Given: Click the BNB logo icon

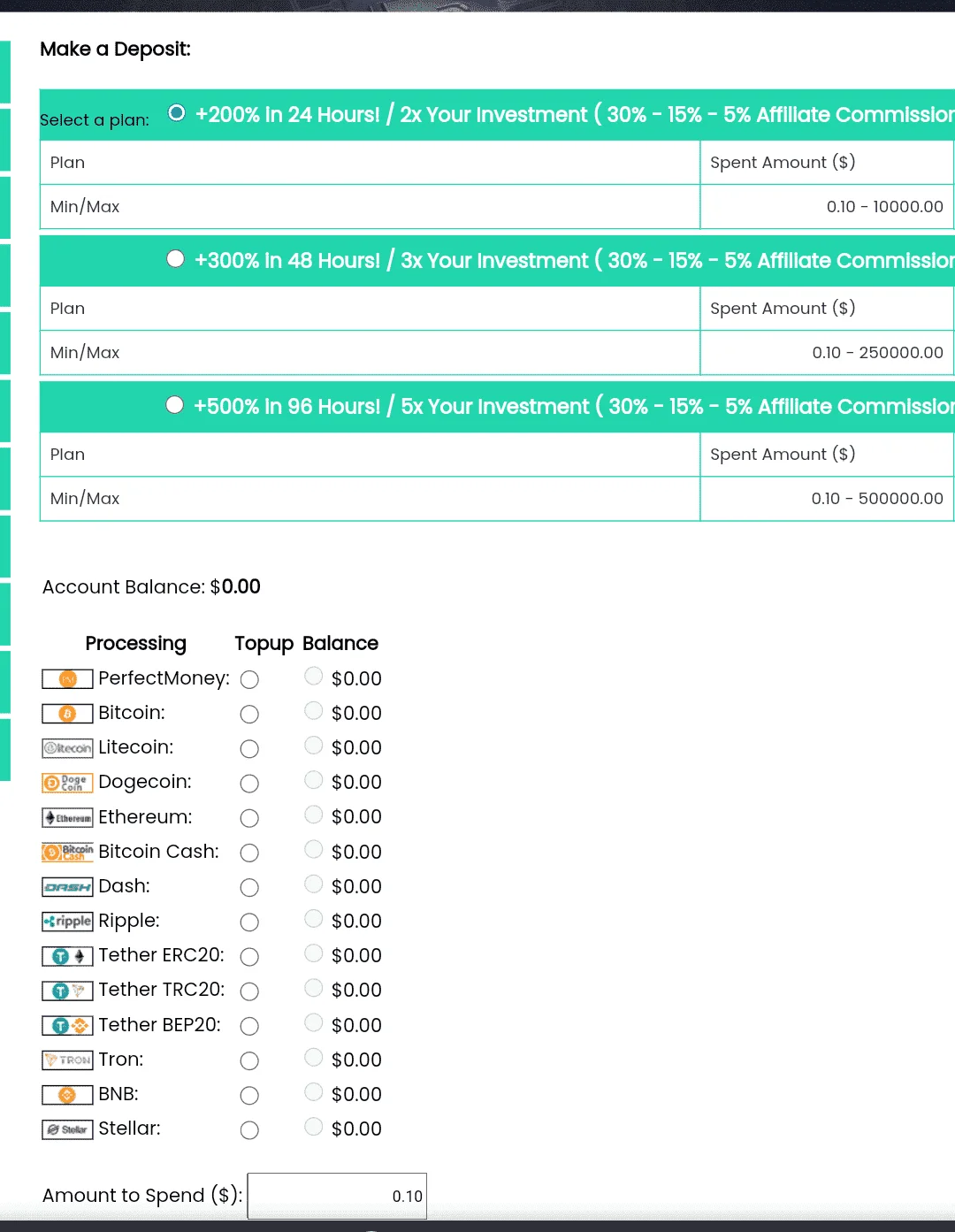Looking at the screenshot, I should click(x=67, y=1095).
